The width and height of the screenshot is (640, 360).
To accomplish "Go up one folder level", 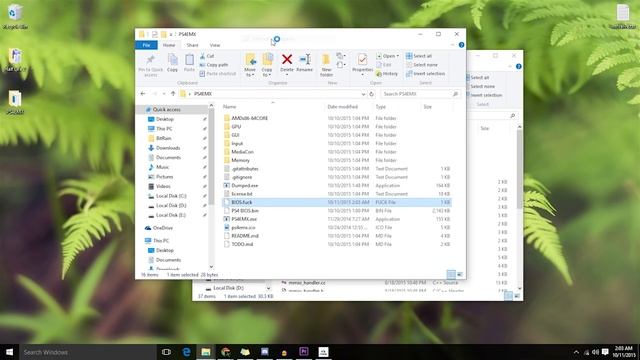I will 173,94.
